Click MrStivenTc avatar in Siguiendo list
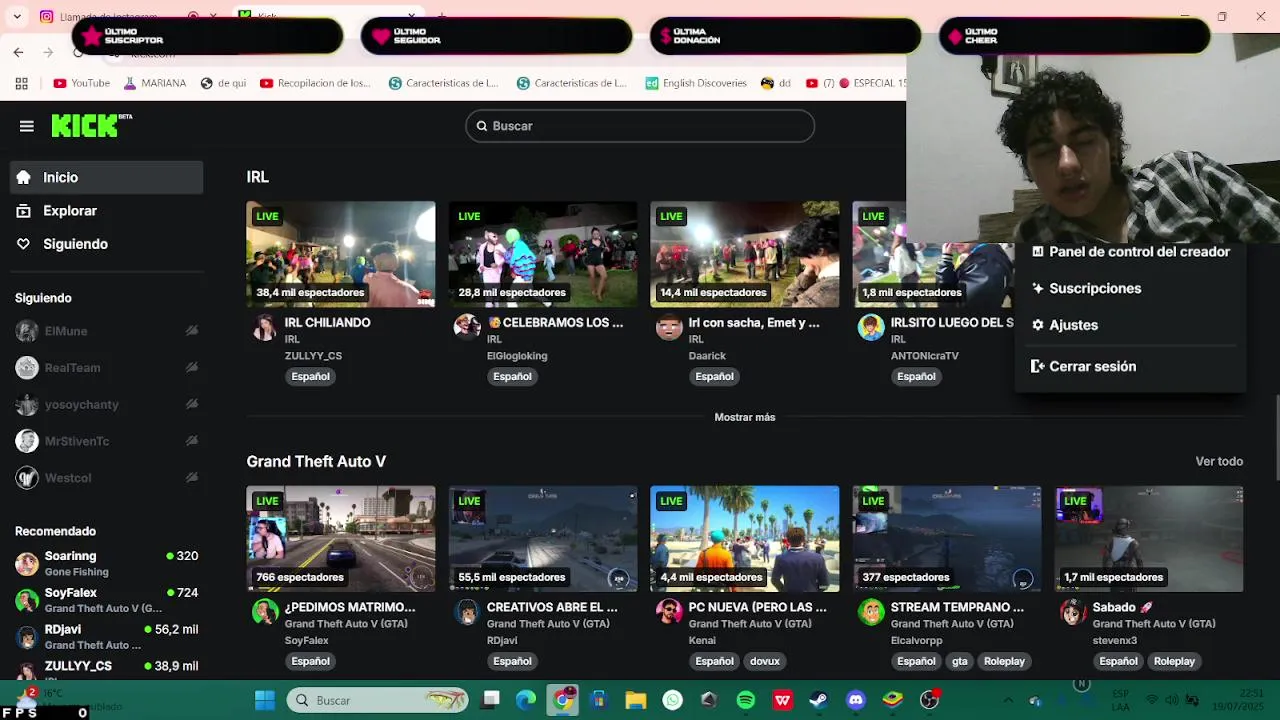Screen dimensions: 1280x720 [x=27, y=441]
